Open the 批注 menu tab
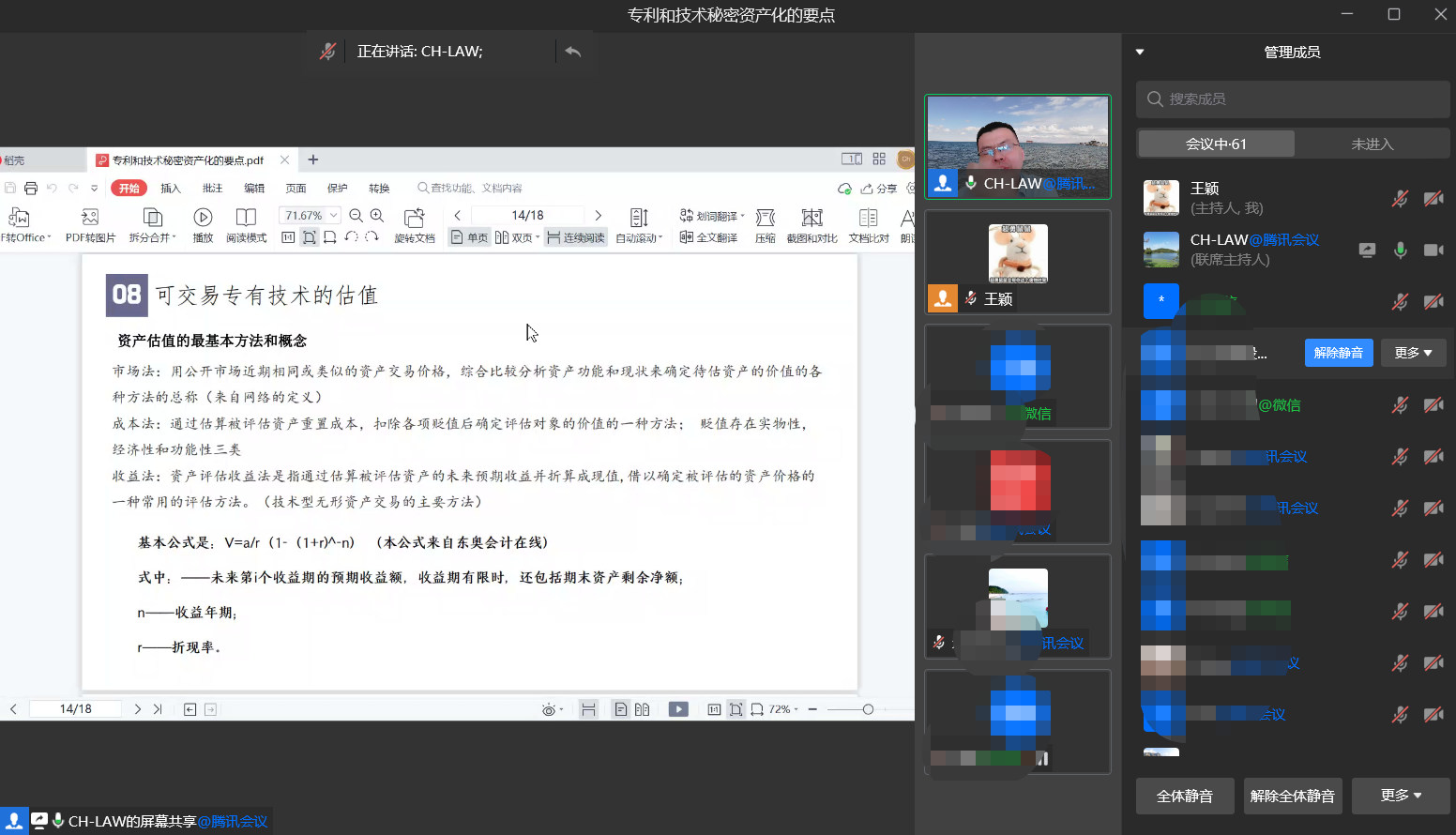This screenshot has height=835, width=1456. [213, 188]
